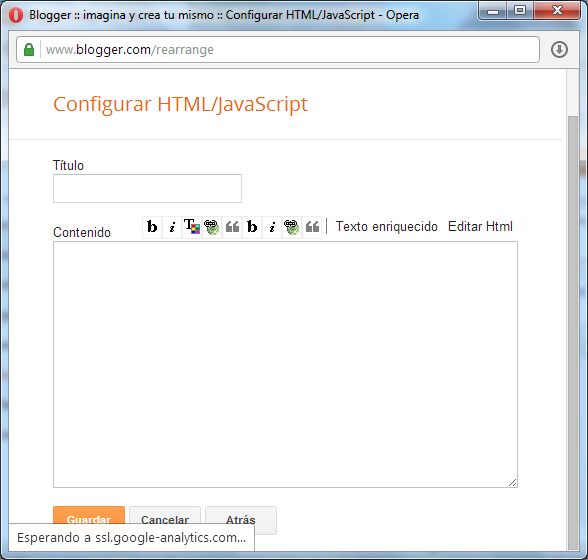Click inside the Contenido text area
The height and width of the screenshot is (560, 588).
point(285,365)
